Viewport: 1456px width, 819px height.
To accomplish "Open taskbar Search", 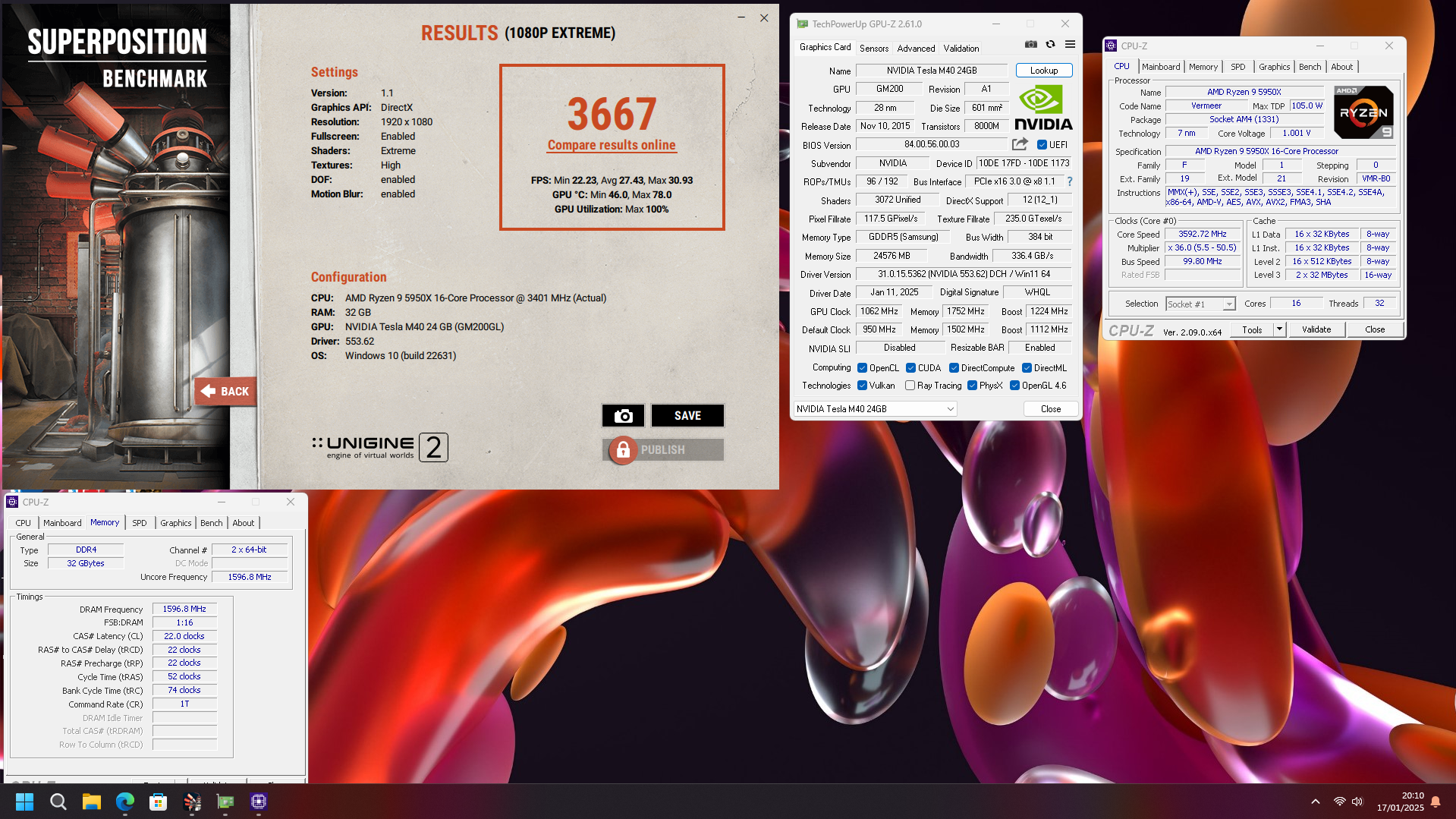I will 58,802.
